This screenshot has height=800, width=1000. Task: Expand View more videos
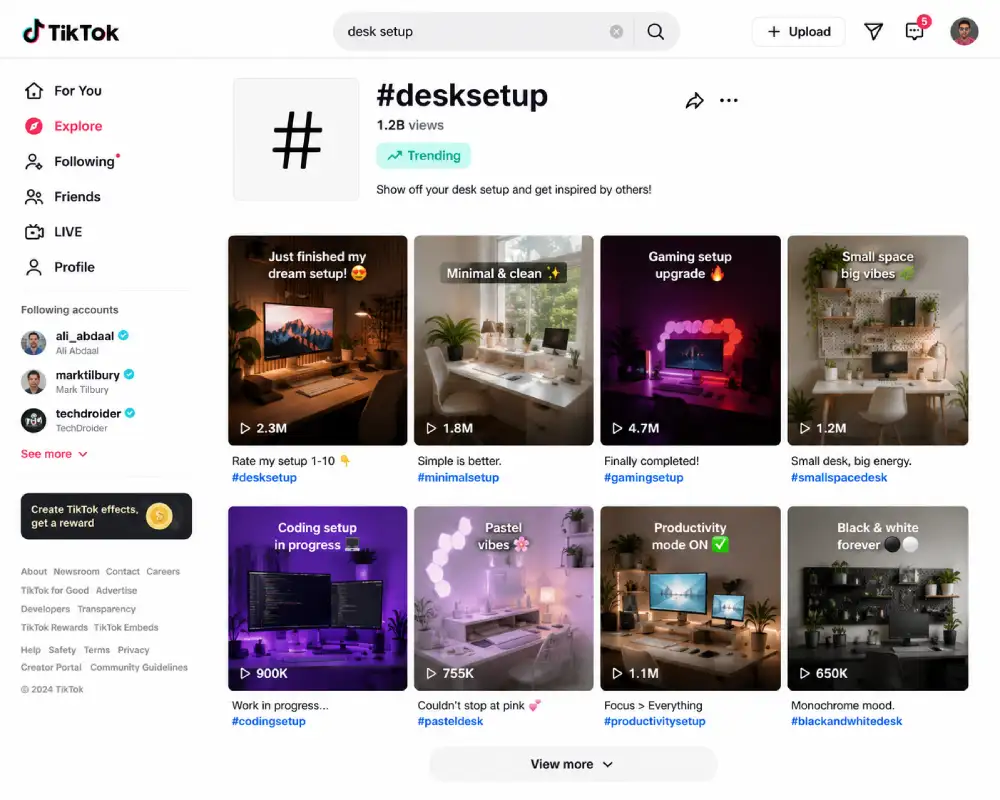(573, 764)
